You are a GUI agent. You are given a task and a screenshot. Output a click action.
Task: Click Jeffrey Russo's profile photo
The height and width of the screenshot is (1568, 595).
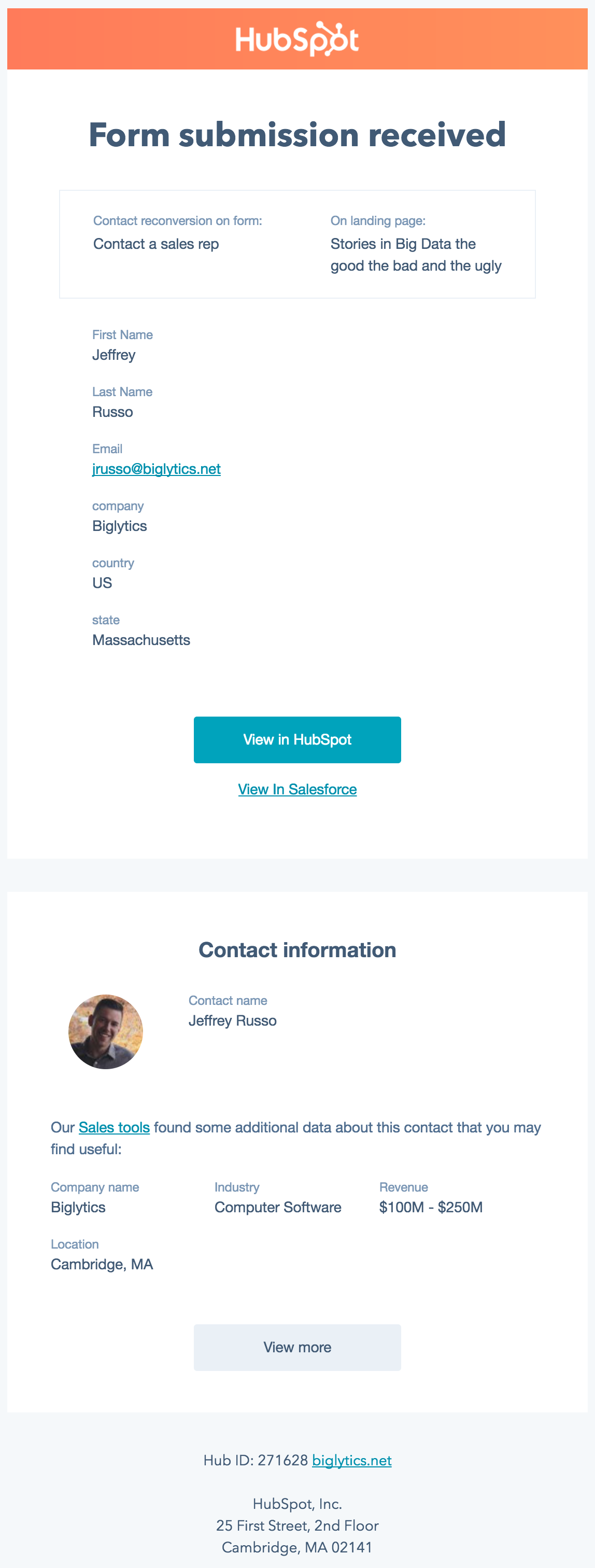point(106,1032)
